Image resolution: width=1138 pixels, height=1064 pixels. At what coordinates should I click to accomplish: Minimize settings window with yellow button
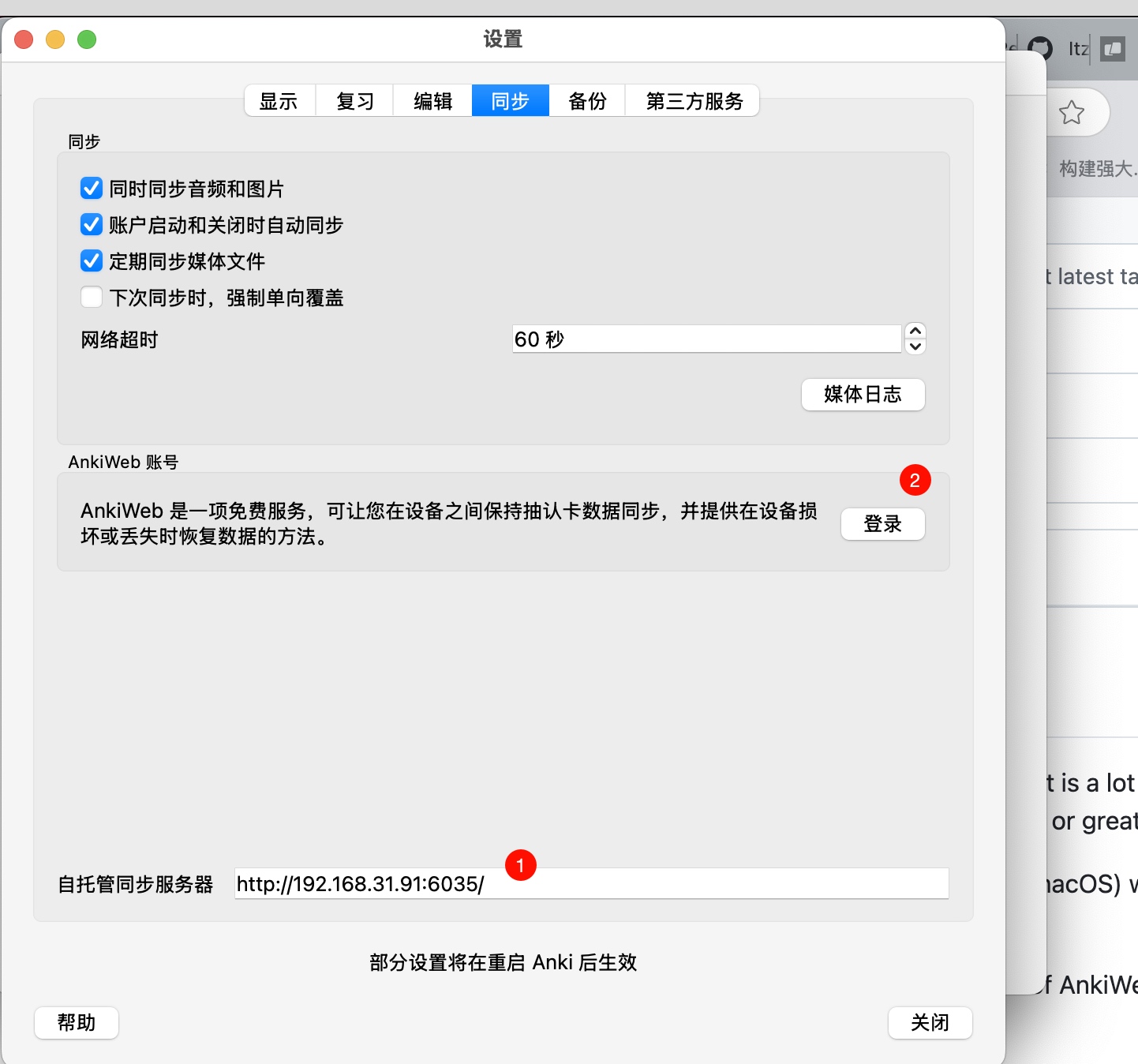tap(55, 39)
